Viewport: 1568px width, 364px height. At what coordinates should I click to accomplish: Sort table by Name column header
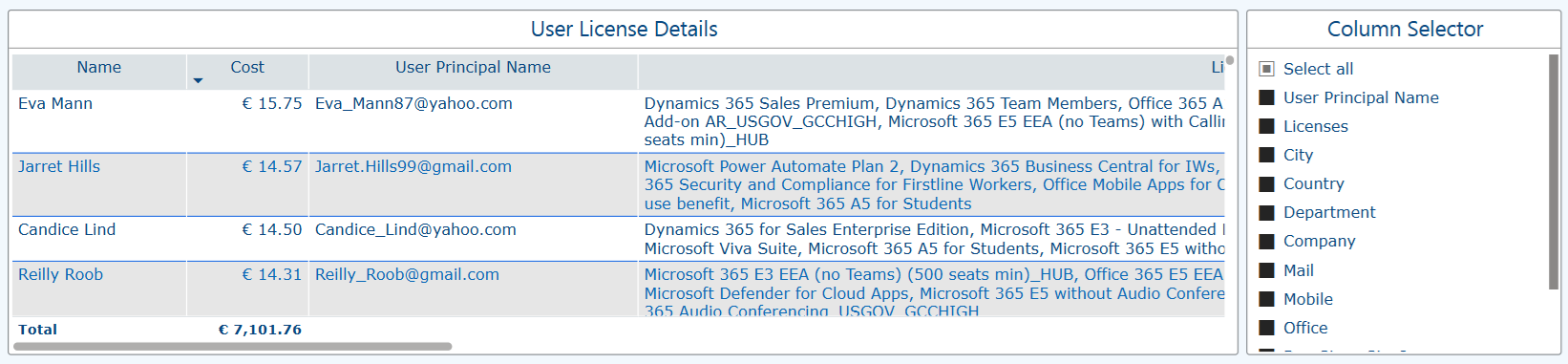tap(99, 67)
